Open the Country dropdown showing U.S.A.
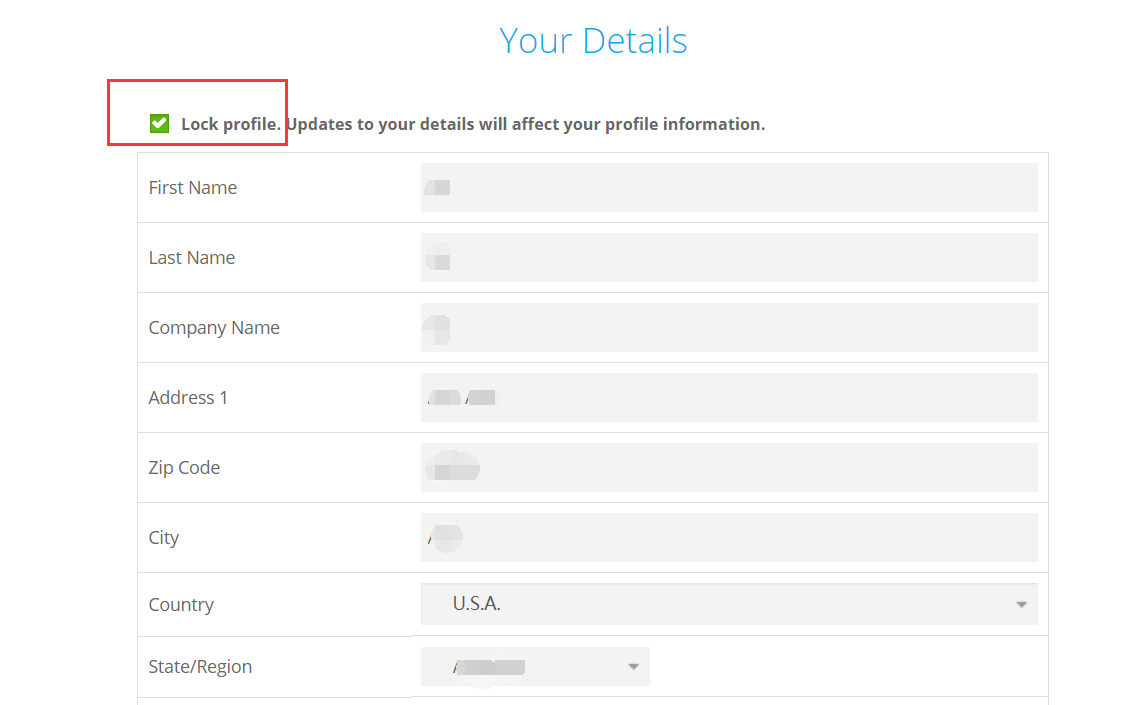Screen dimensions: 1144x705 point(729,604)
